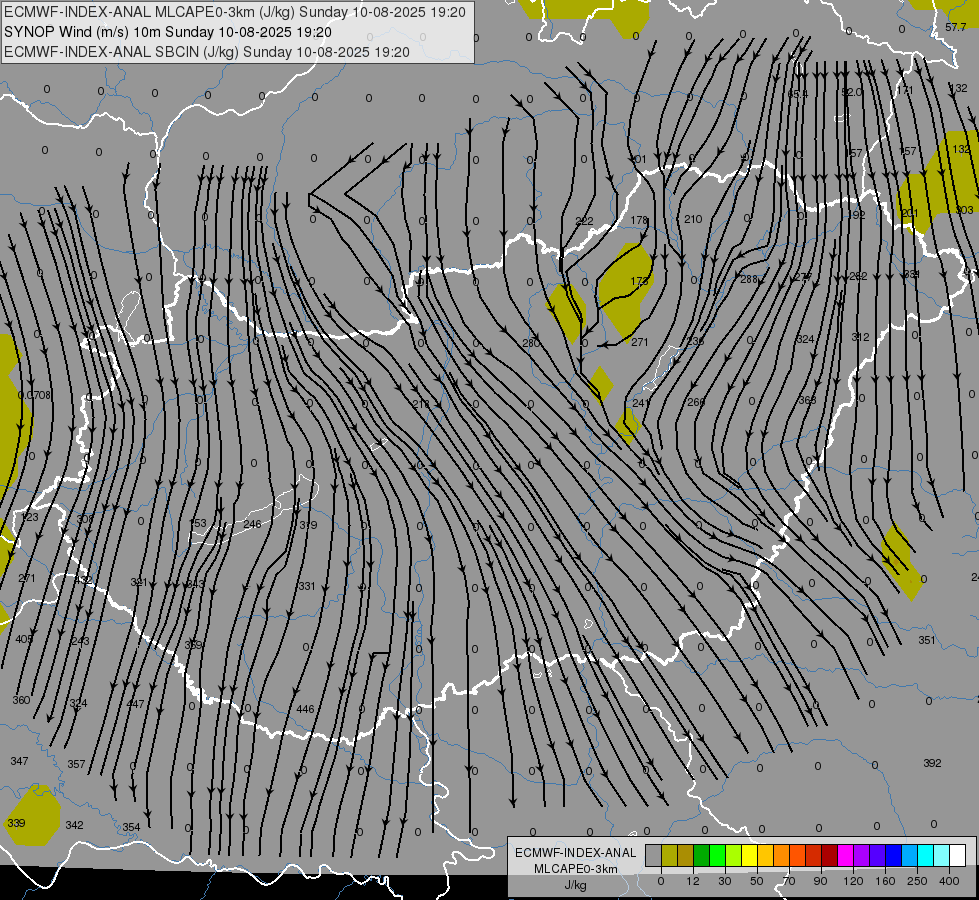979x900 pixels.
Task: Click the 360 map value
Action: pos(21,700)
